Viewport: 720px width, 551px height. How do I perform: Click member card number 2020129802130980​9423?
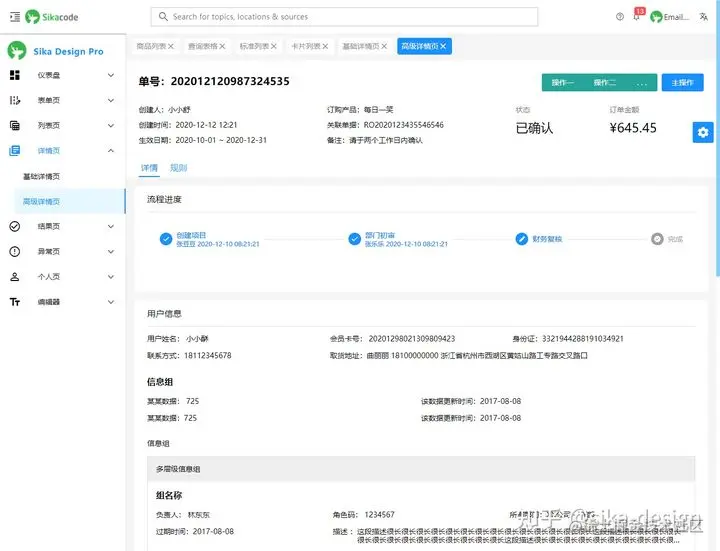point(412,339)
